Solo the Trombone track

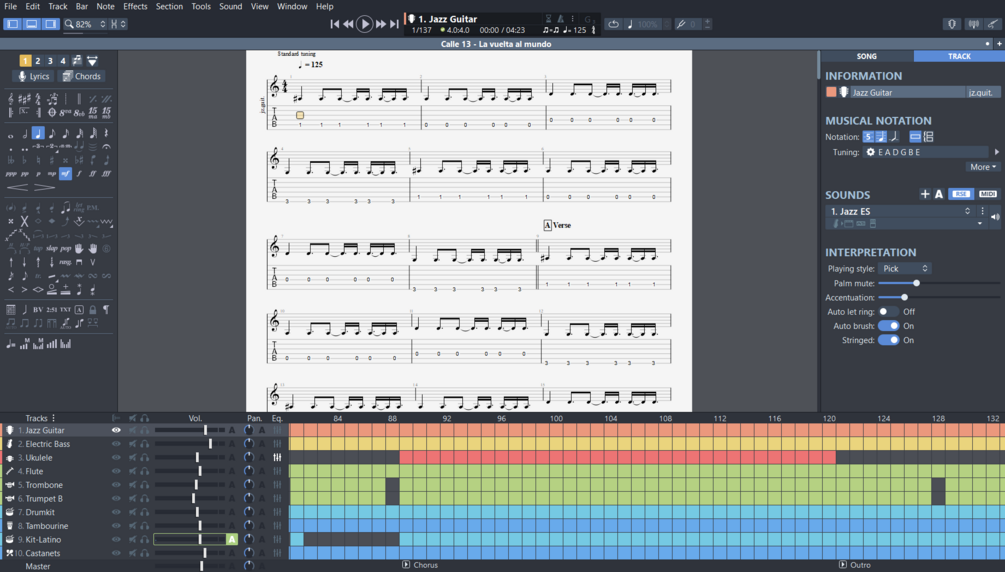coord(145,485)
